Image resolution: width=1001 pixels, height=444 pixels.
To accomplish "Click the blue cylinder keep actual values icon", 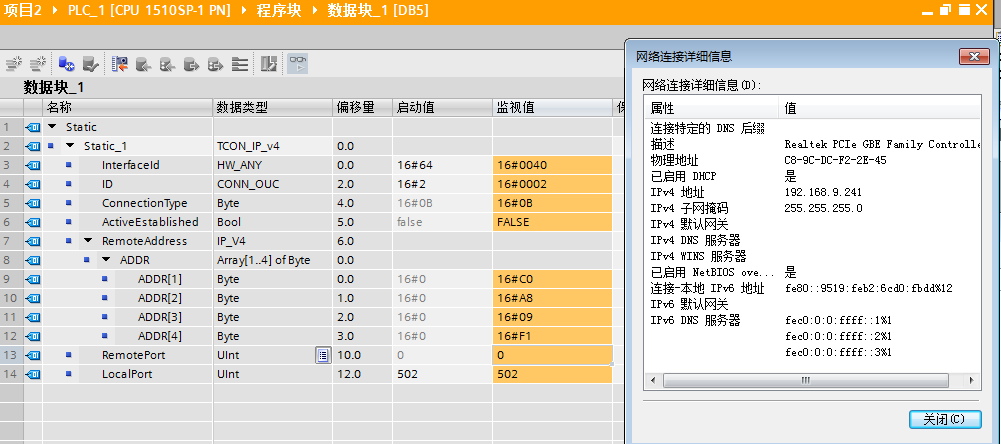I will tap(66, 63).
